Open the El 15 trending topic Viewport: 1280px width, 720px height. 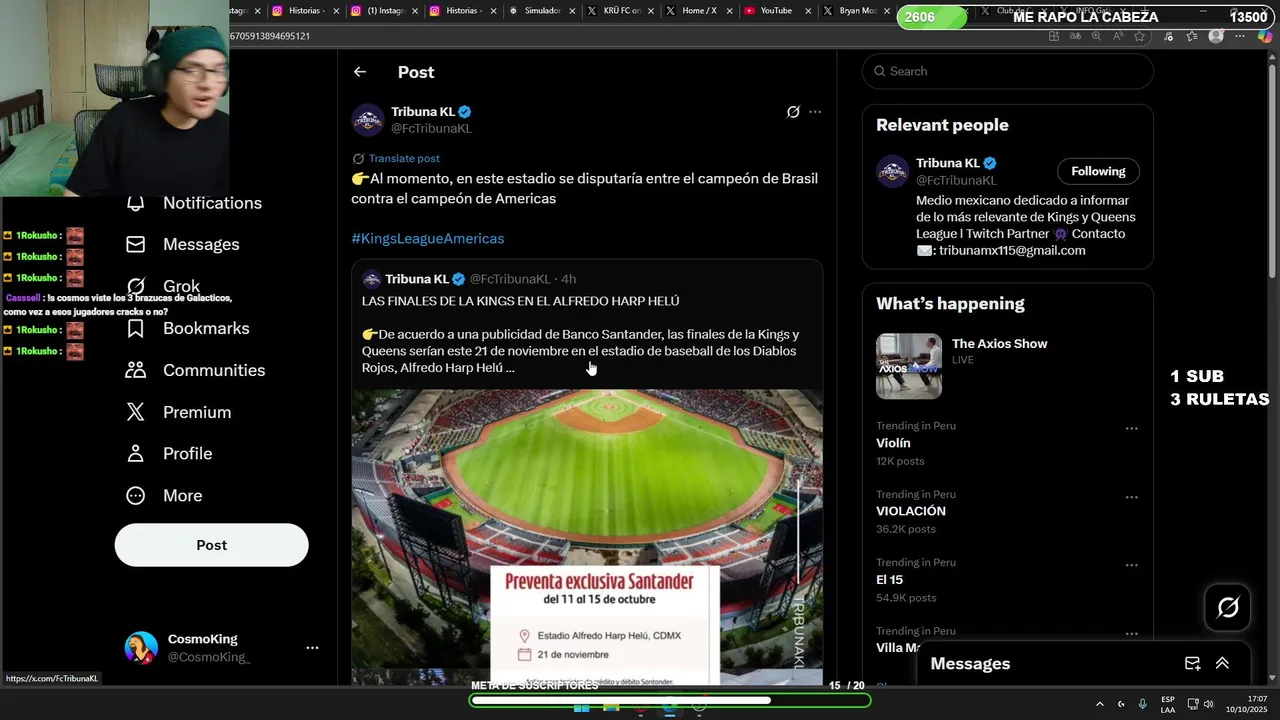point(889,579)
